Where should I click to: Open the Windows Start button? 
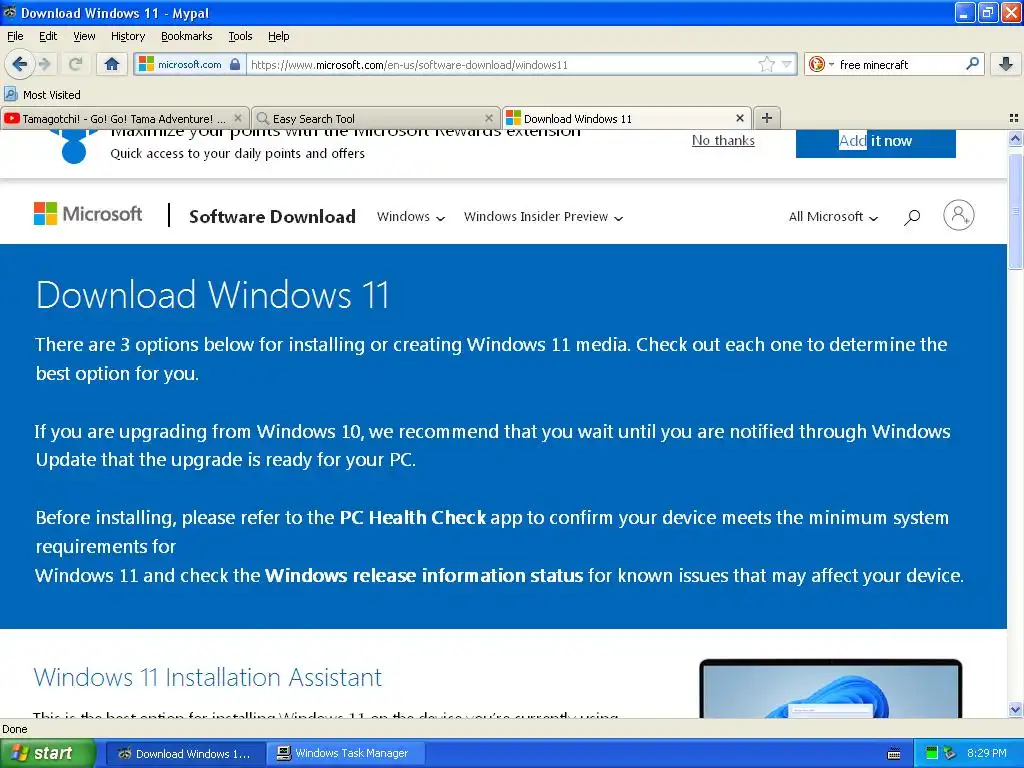47,754
